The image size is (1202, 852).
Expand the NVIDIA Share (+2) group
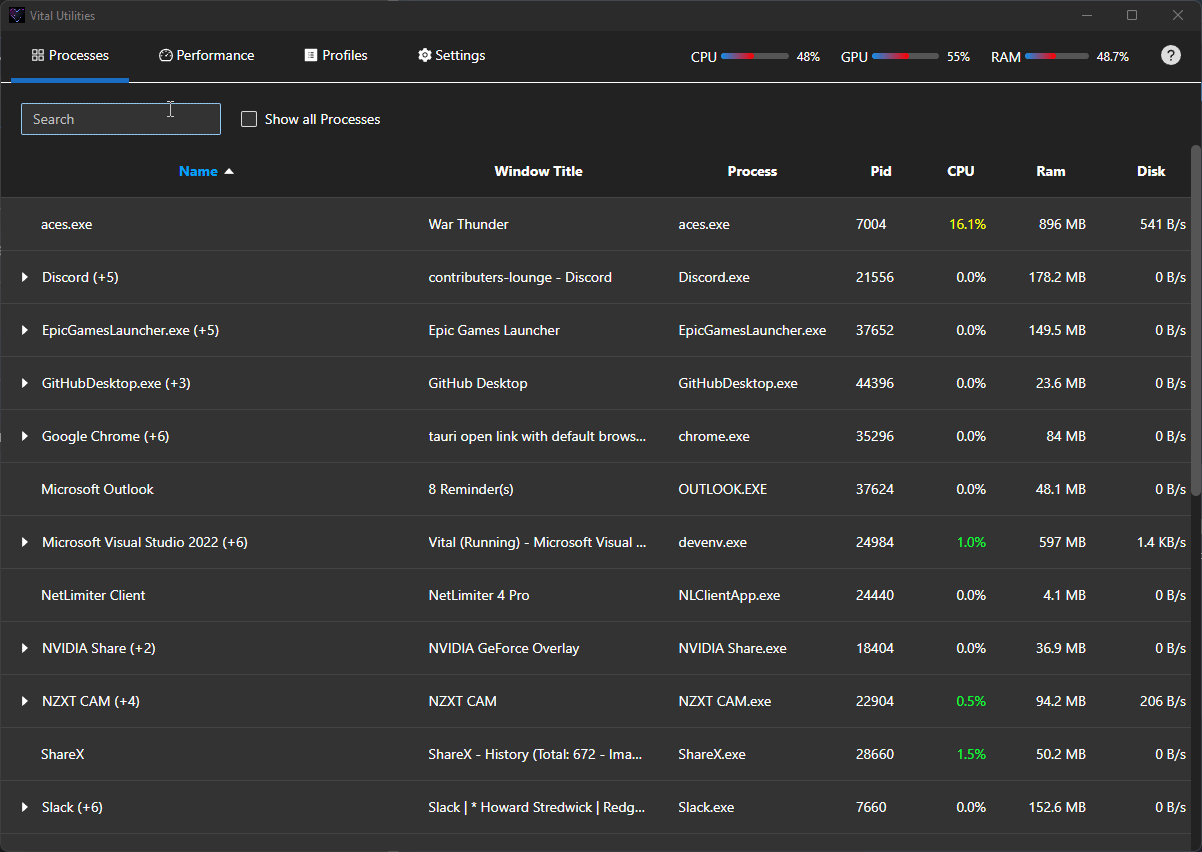point(25,648)
